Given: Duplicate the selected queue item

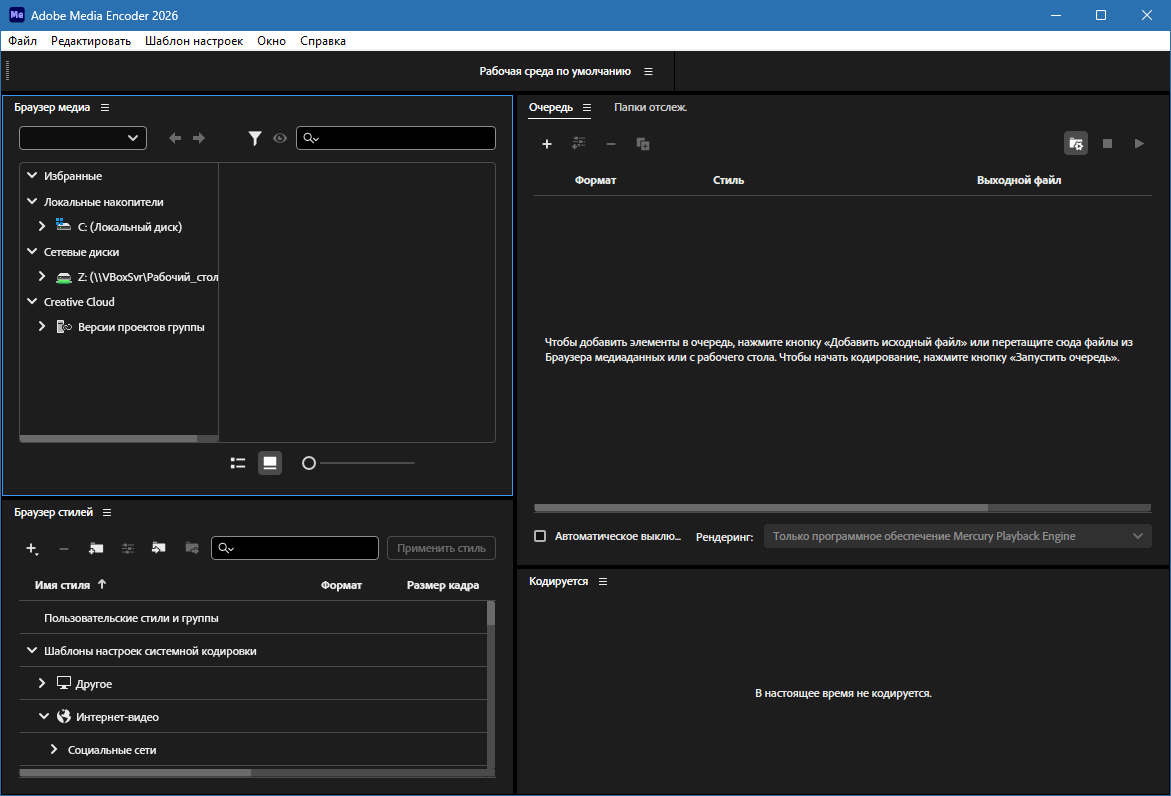Looking at the screenshot, I should (x=643, y=144).
